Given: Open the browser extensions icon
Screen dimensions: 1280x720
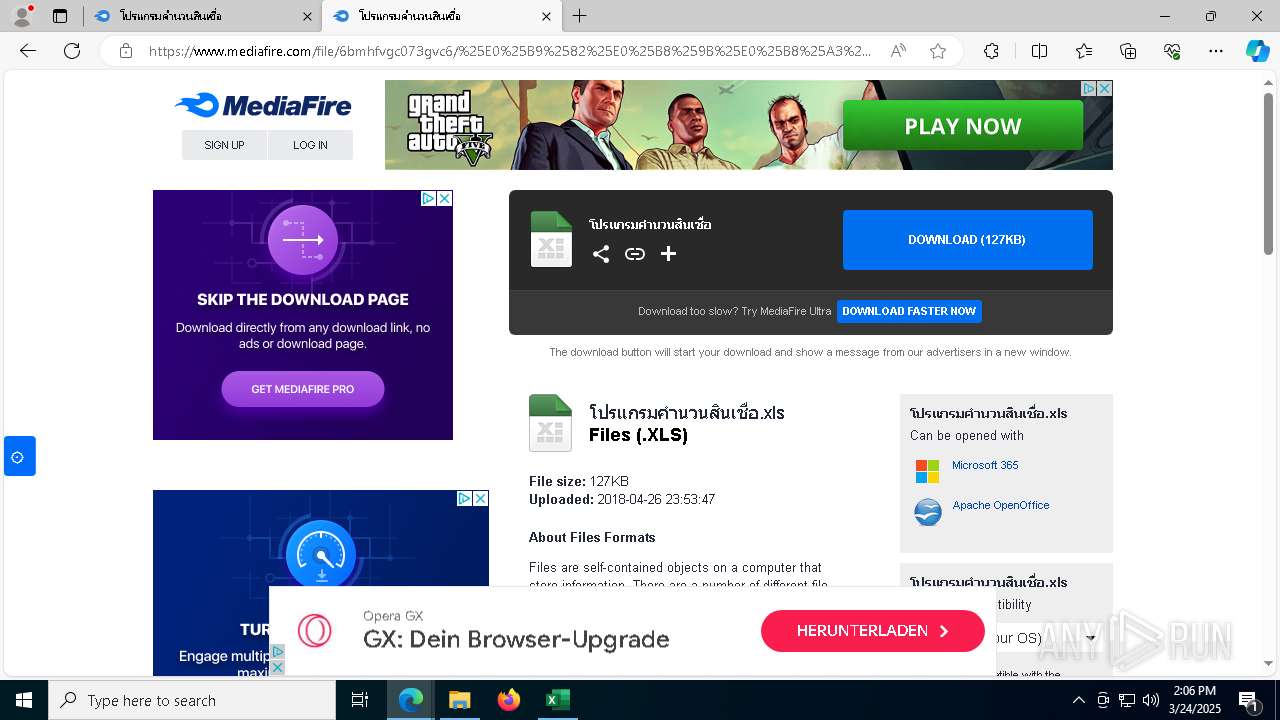Looking at the screenshot, I should (991, 51).
